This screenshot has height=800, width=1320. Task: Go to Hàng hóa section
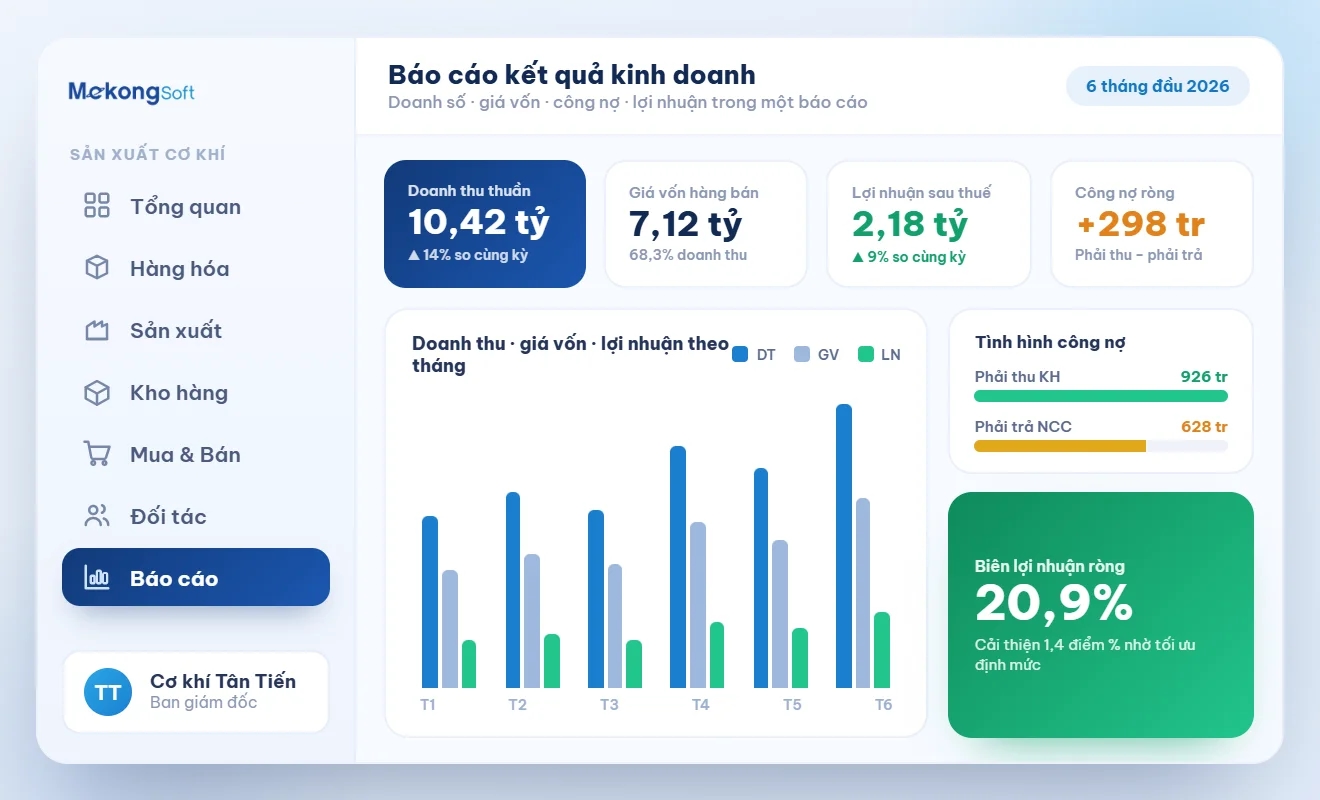point(196,269)
